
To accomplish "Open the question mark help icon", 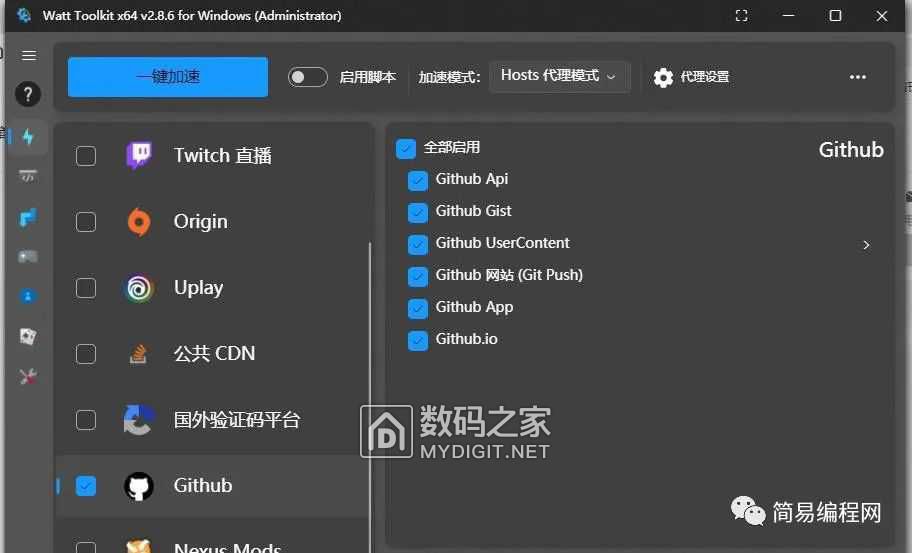I will [x=28, y=94].
